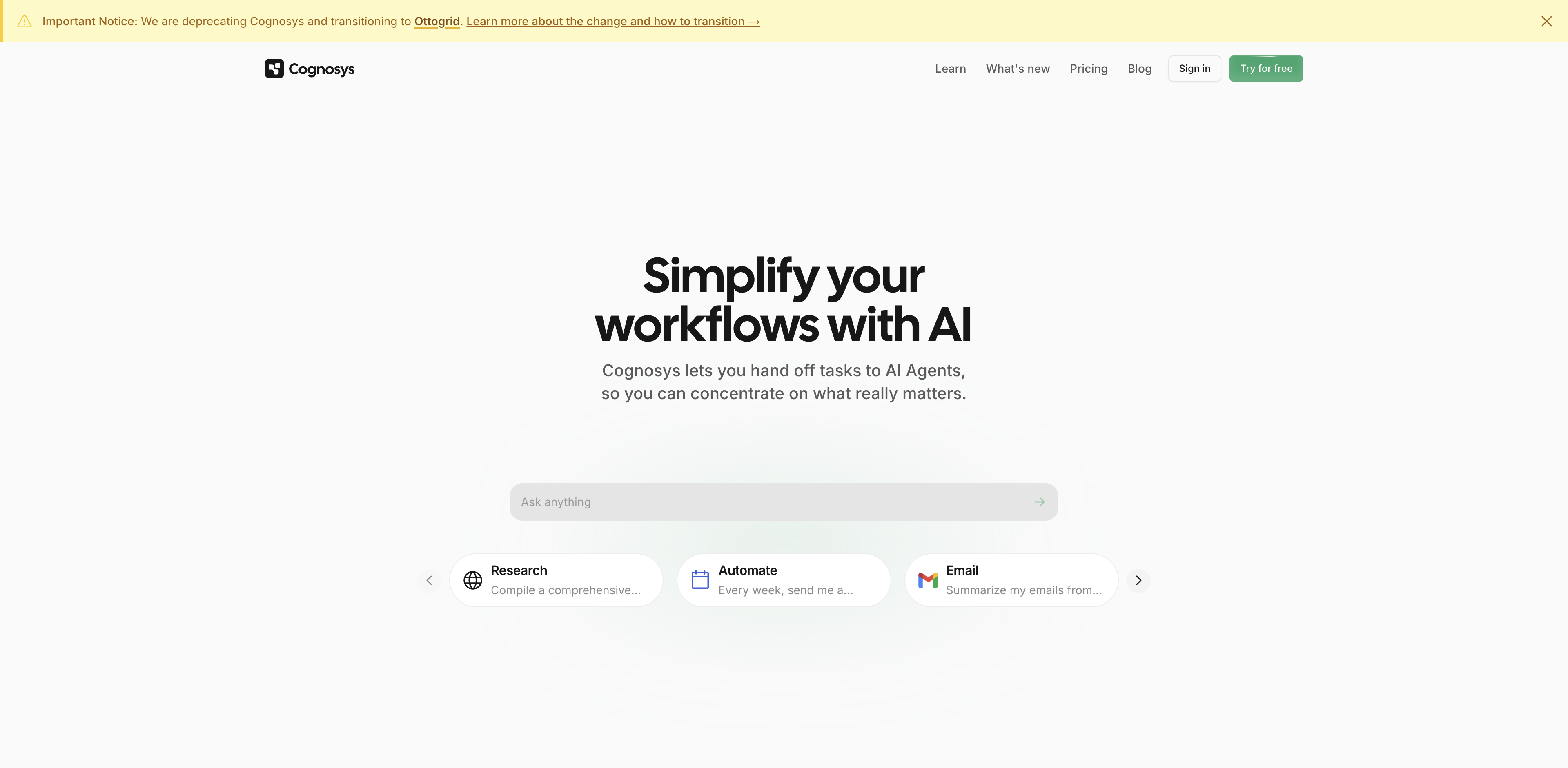Click the Try for free button
Image resolution: width=1568 pixels, height=768 pixels.
click(1266, 68)
